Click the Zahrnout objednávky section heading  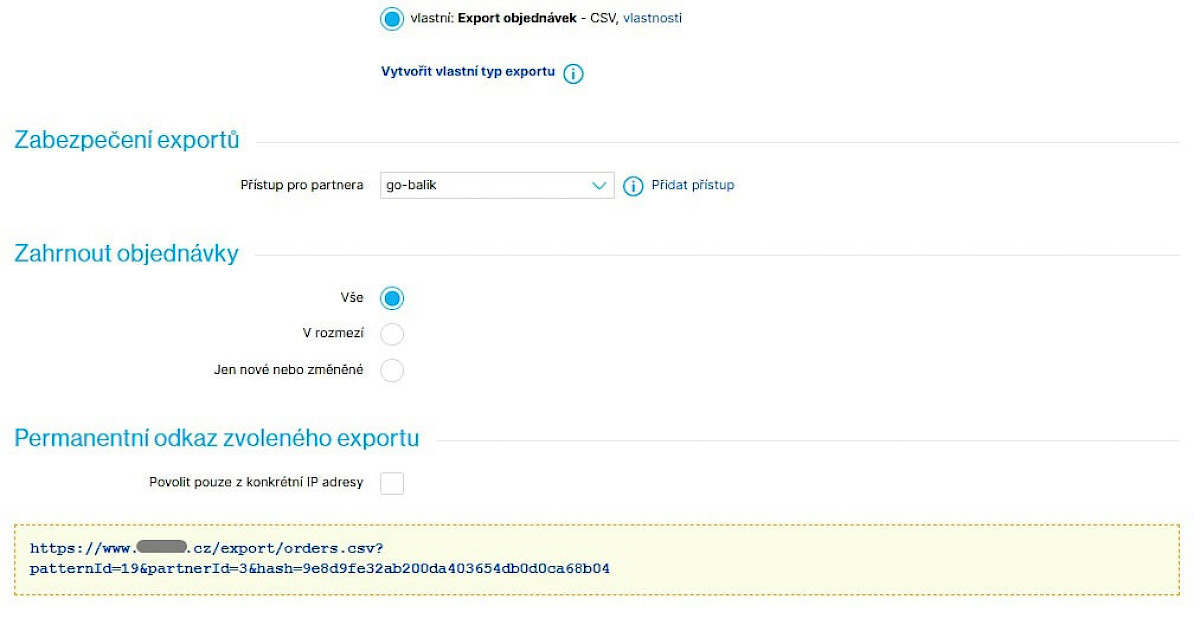(127, 254)
